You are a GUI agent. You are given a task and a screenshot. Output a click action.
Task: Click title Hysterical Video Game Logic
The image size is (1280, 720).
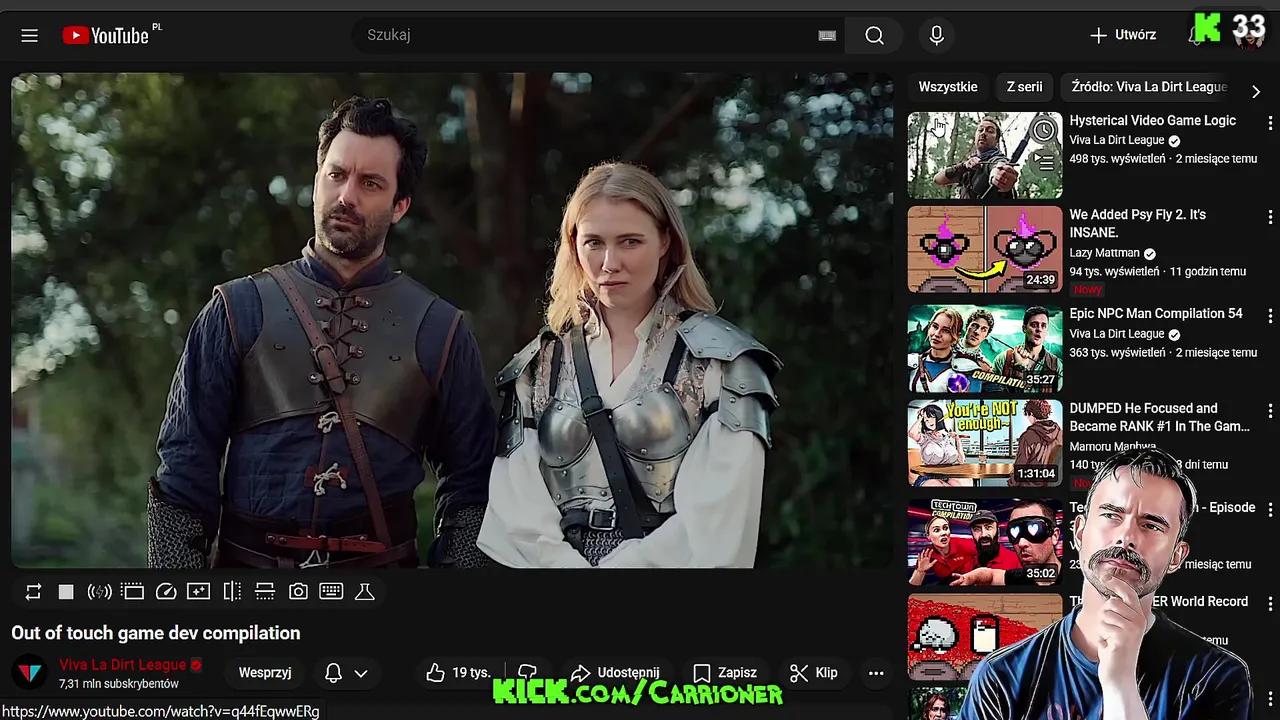[x=1152, y=120]
